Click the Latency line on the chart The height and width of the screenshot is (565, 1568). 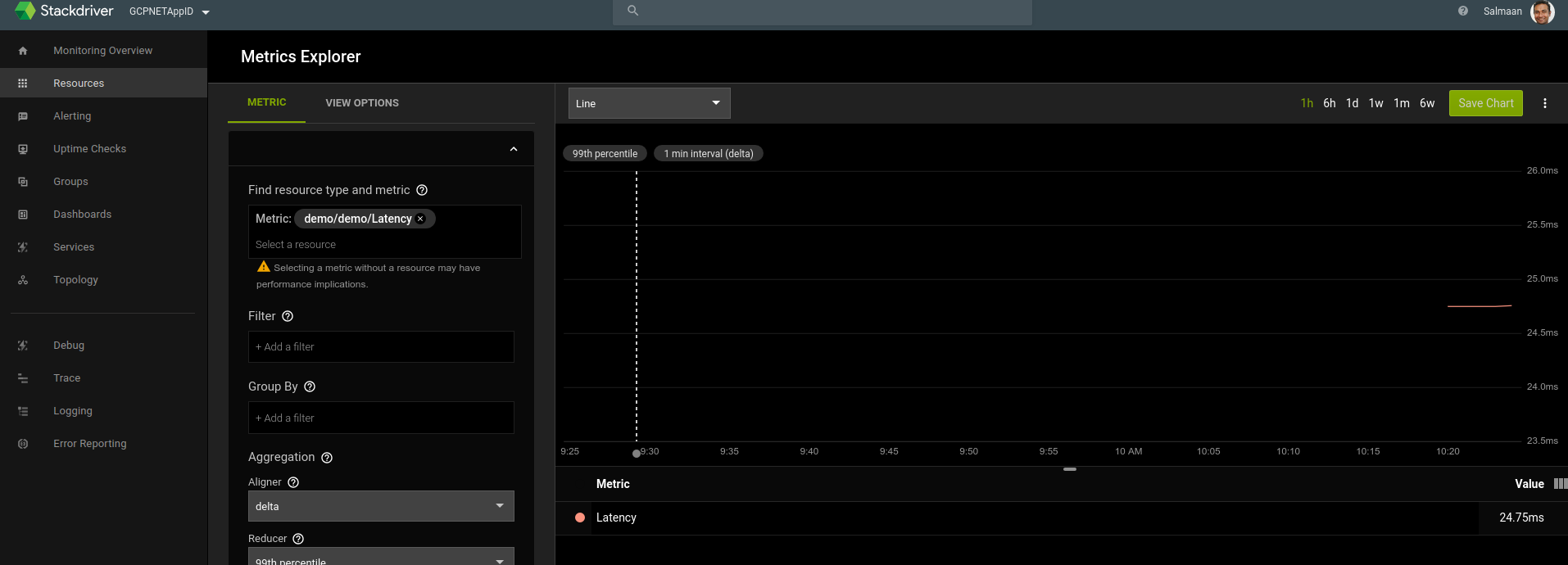click(1480, 306)
